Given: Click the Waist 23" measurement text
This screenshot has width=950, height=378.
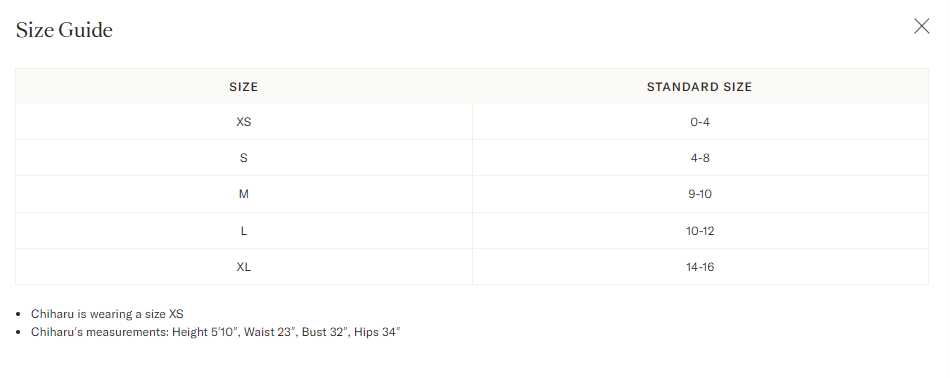Looking at the screenshot, I should pos(267,332).
